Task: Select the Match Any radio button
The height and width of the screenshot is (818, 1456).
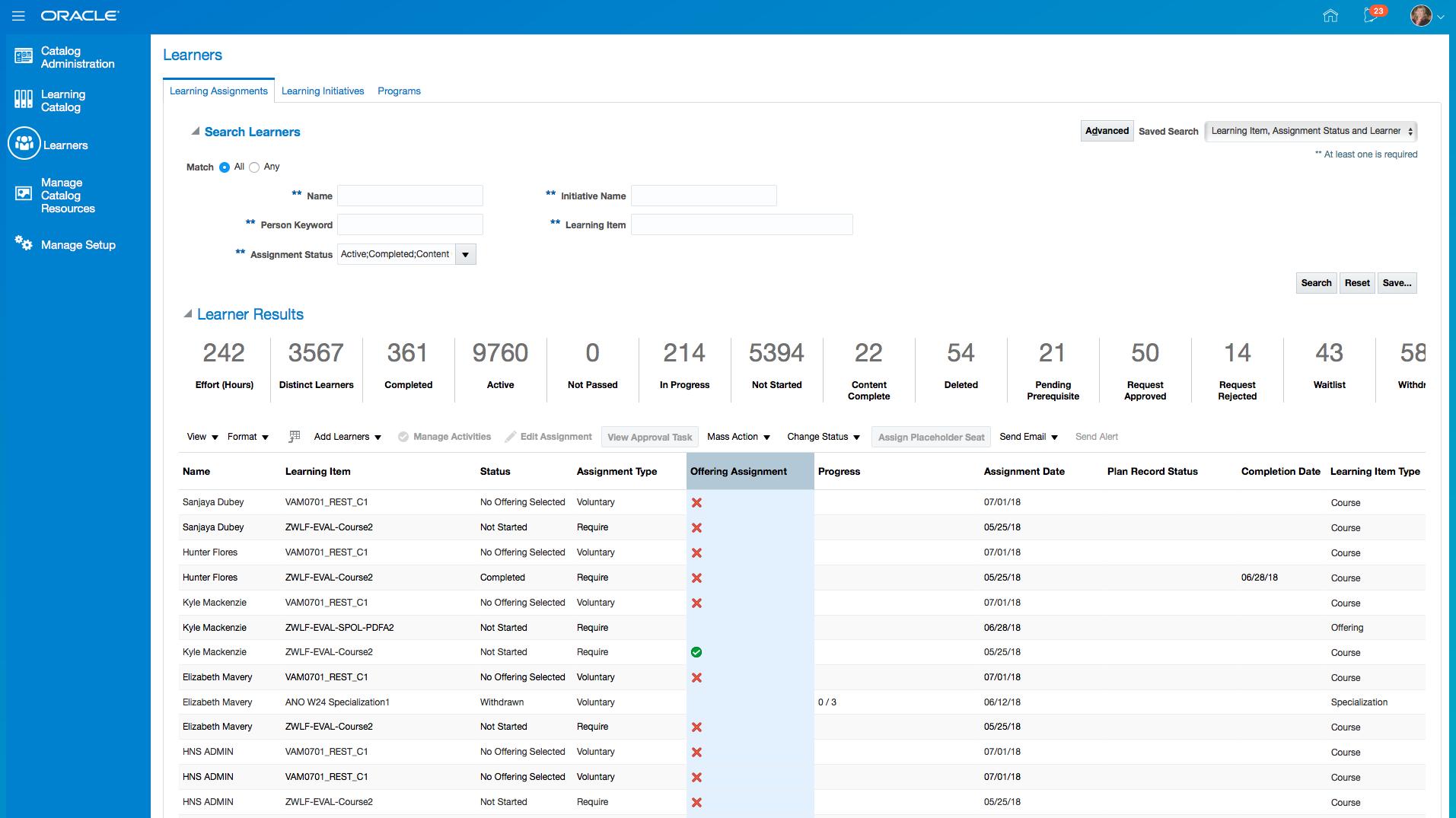Action: 254,167
